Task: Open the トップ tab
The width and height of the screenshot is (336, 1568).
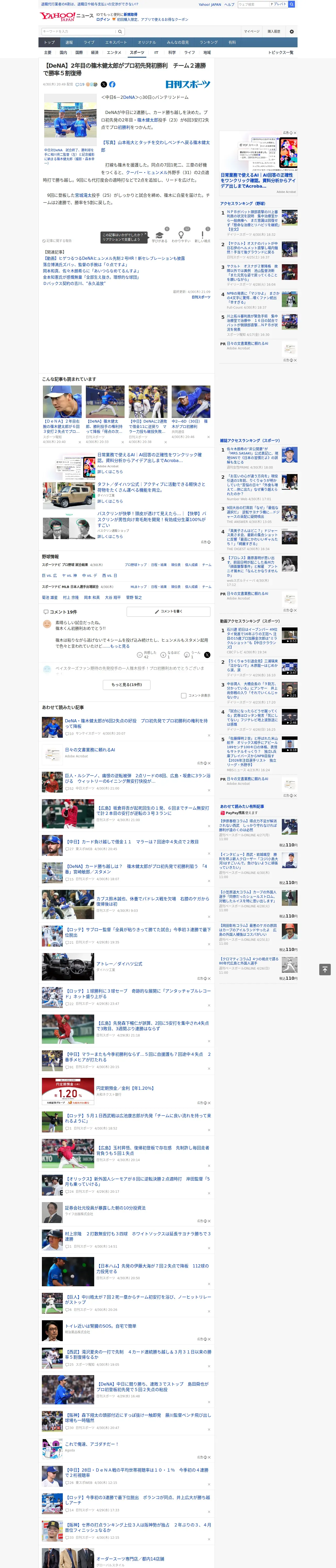Action: [x=49, y=43]
